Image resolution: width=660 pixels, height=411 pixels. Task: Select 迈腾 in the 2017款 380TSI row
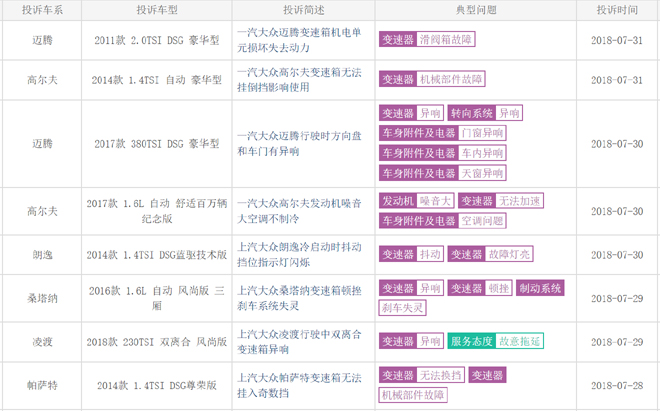tap(42, 144)
